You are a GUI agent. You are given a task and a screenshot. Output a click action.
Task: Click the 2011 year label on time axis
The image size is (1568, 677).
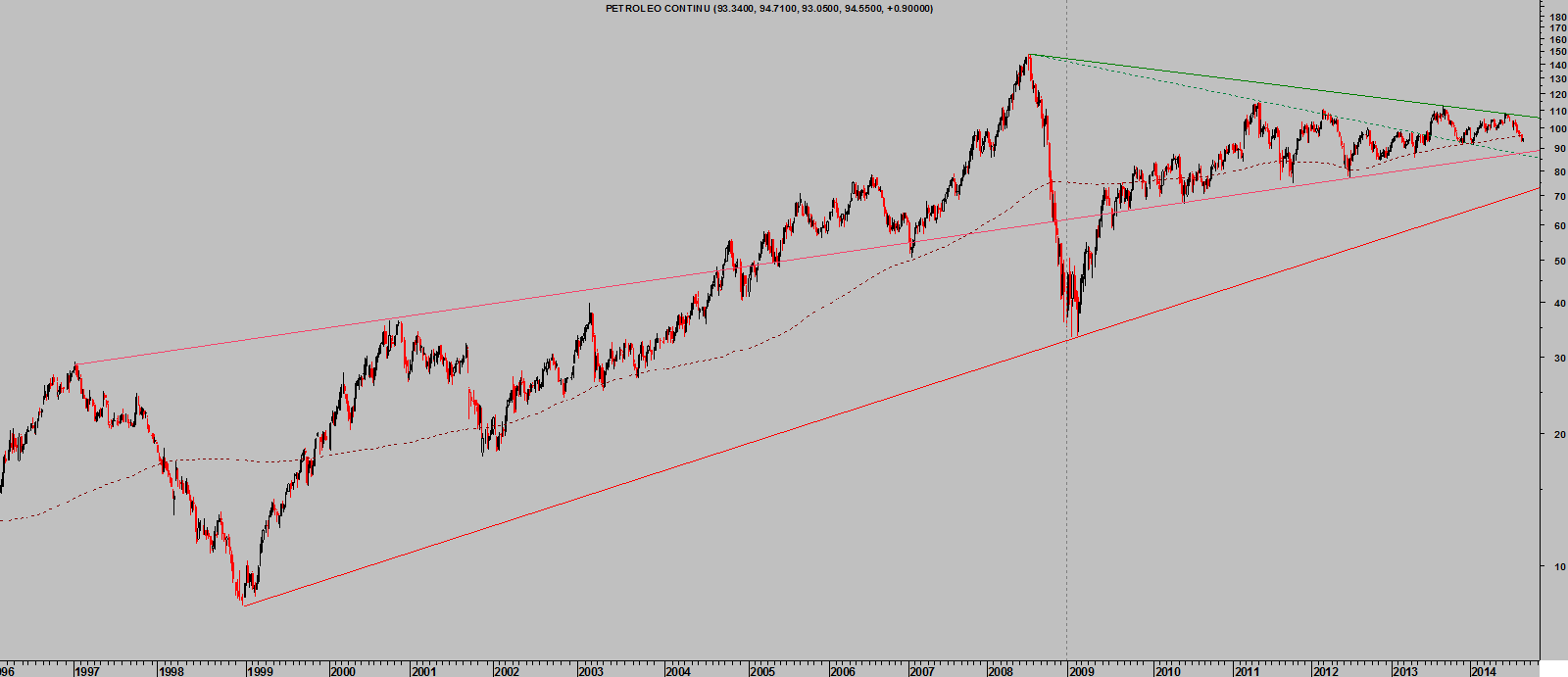click(x=1247, y=671)
